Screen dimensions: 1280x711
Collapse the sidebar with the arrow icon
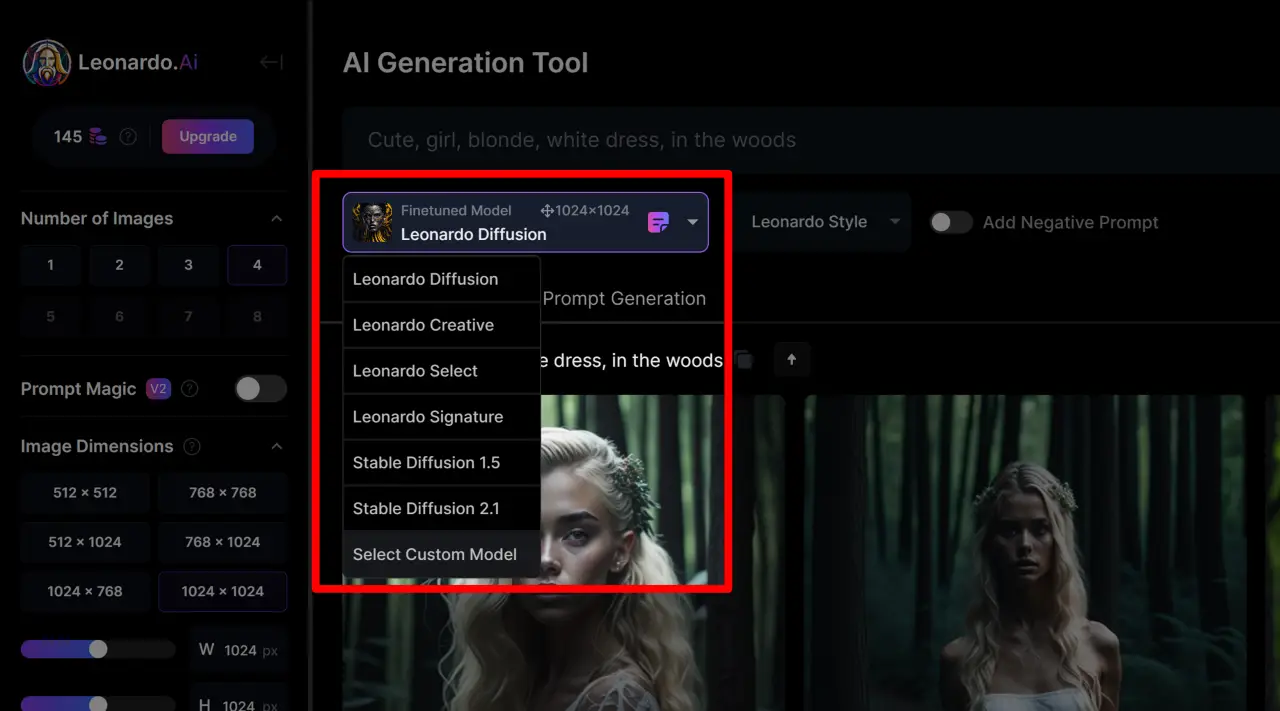pyautogui.click(x=271, y=62)
